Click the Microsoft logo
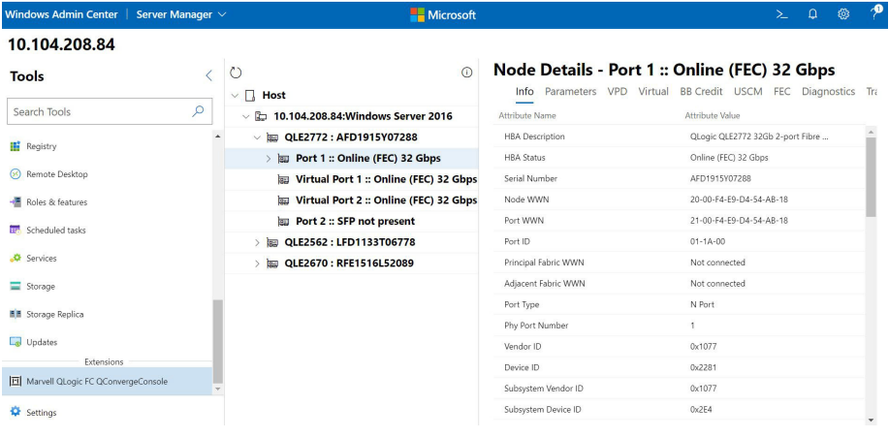 tap(443, 15)
